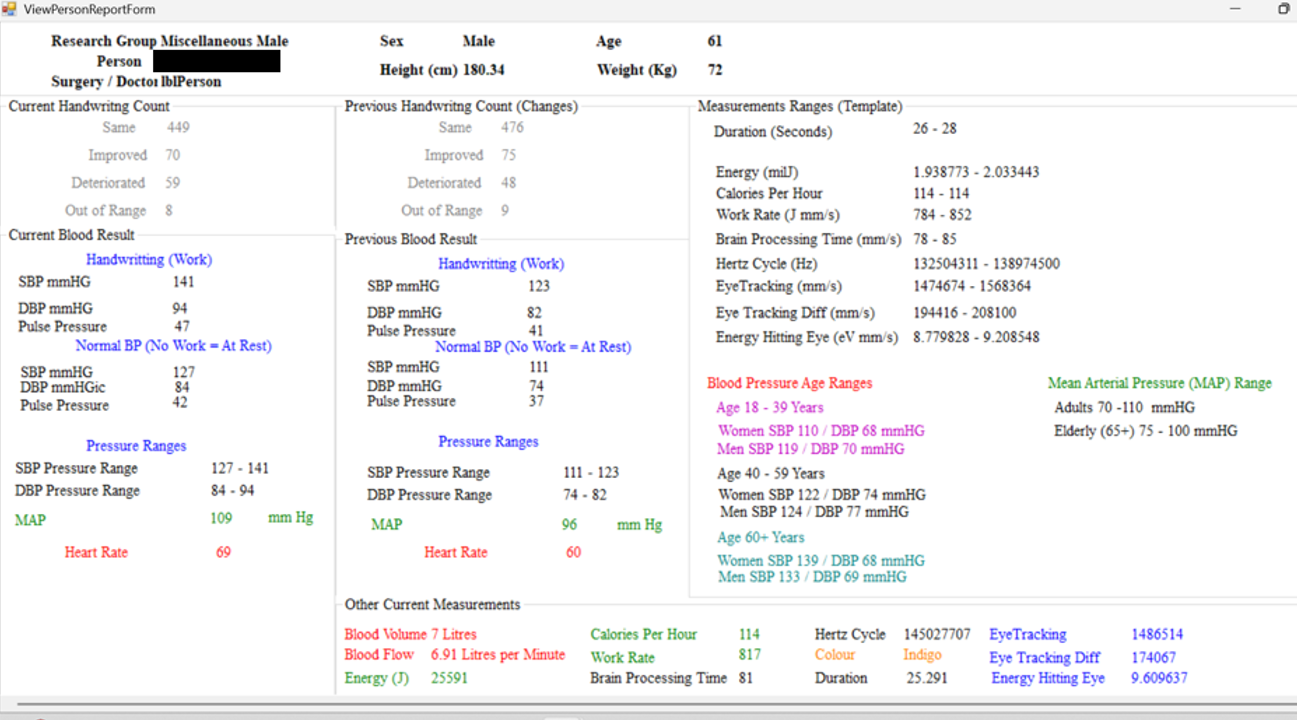Screen dimensions: 1297x720
Task: Select the Height (cm) value 180.34
Action: coord(484,70)
